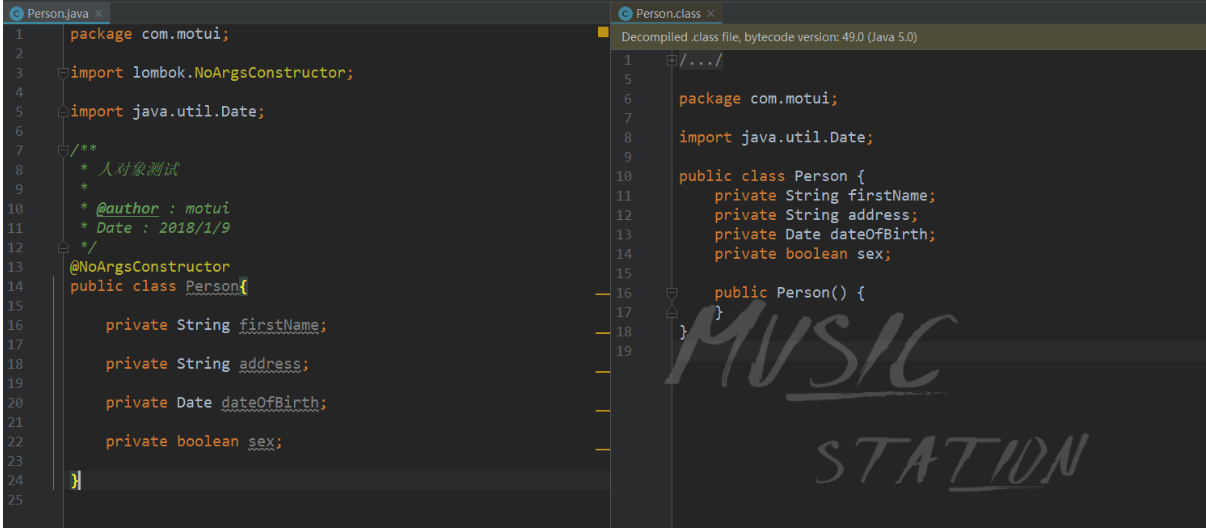Click line number 19 in Person.class gutter
Screen dimensions: 1206x531
click(625, 351)
